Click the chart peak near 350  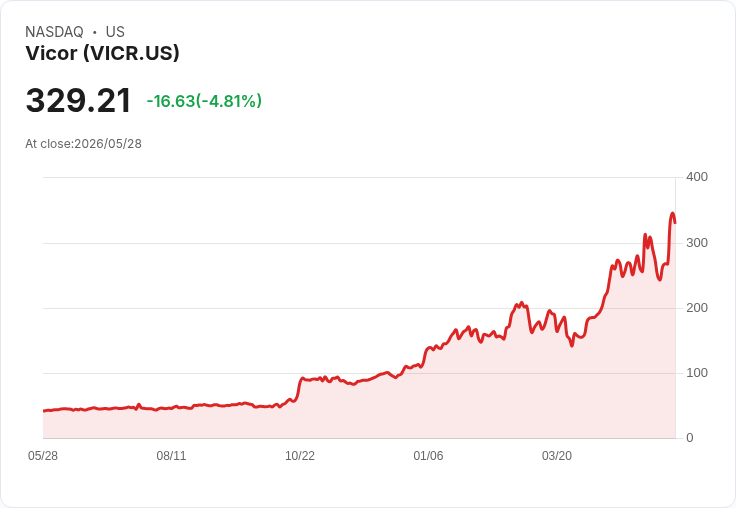[x=672, y=213]
